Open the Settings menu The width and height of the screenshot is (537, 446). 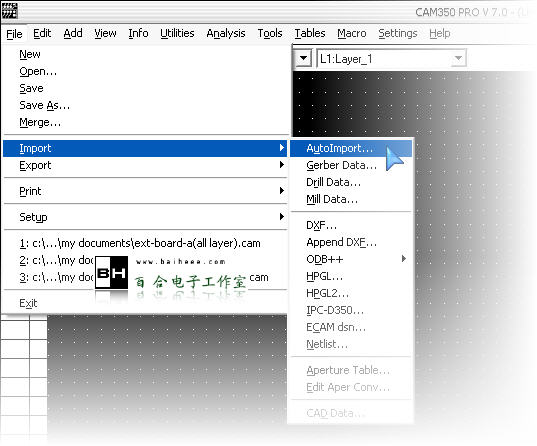(x=398, y=33)
